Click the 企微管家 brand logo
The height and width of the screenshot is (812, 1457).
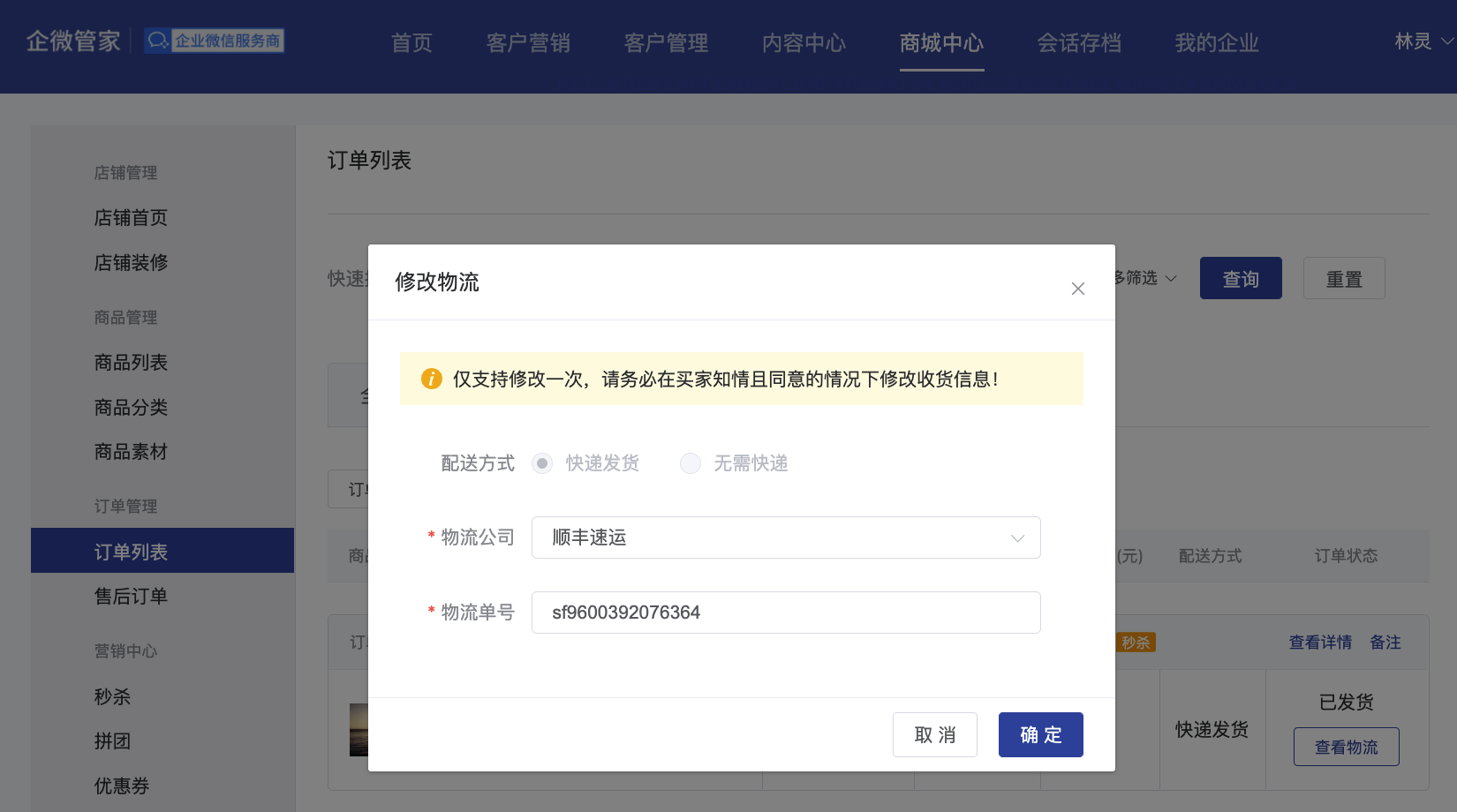coord(73,41)
